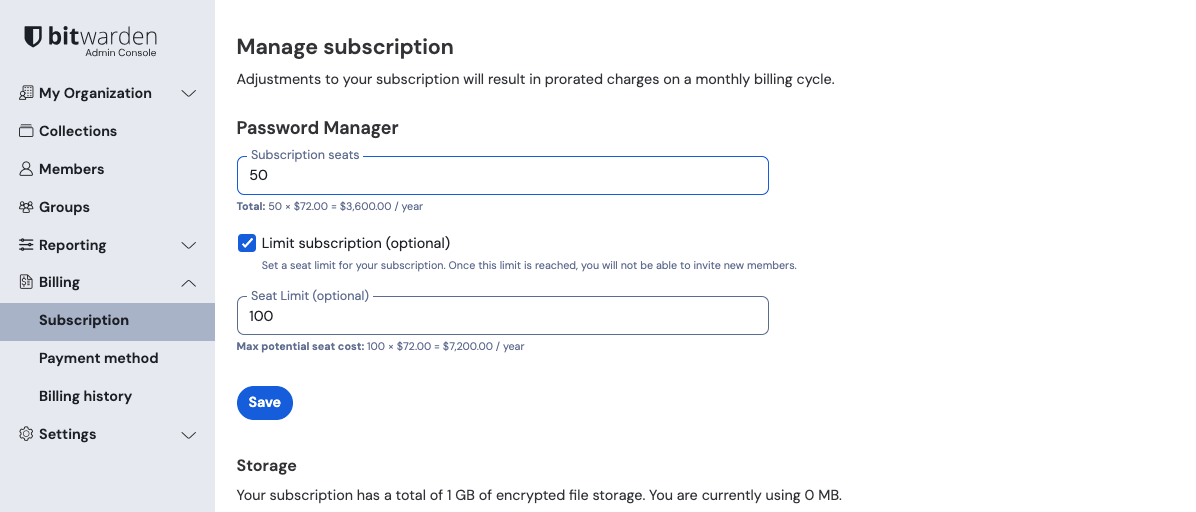Click the Reporting sliders icon
Image resolution: width=1196 pixels, height=512 pixels.
click(26, 245)
